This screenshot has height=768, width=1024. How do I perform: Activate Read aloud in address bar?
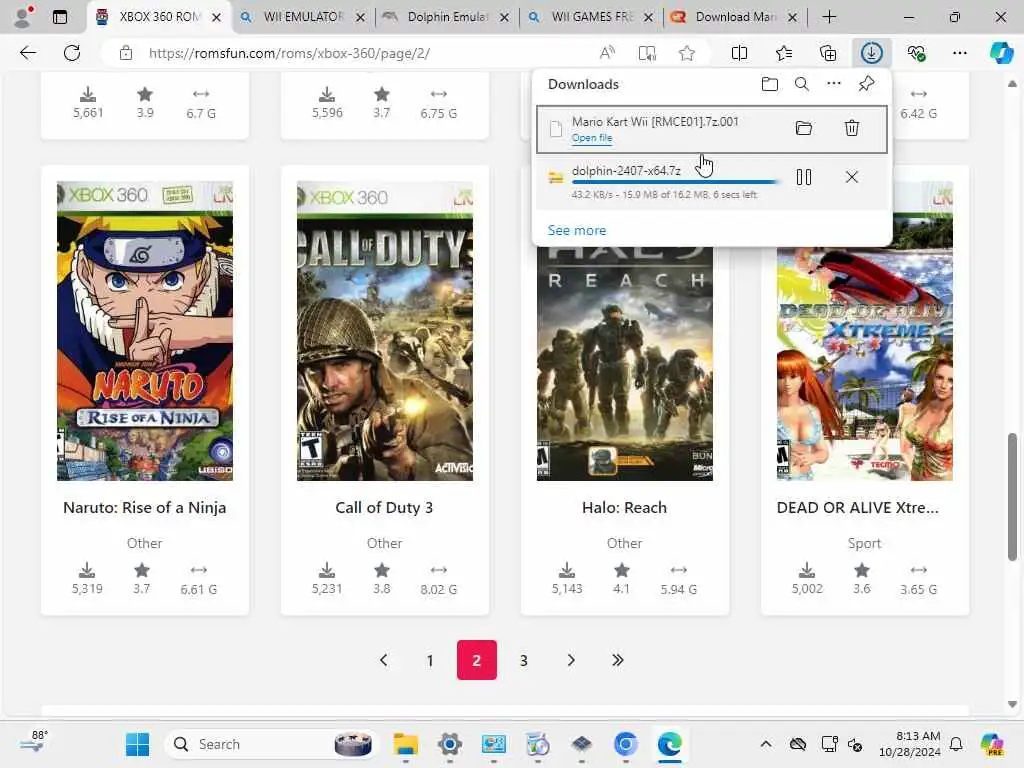pyautogui.click(x=607, y=53)
